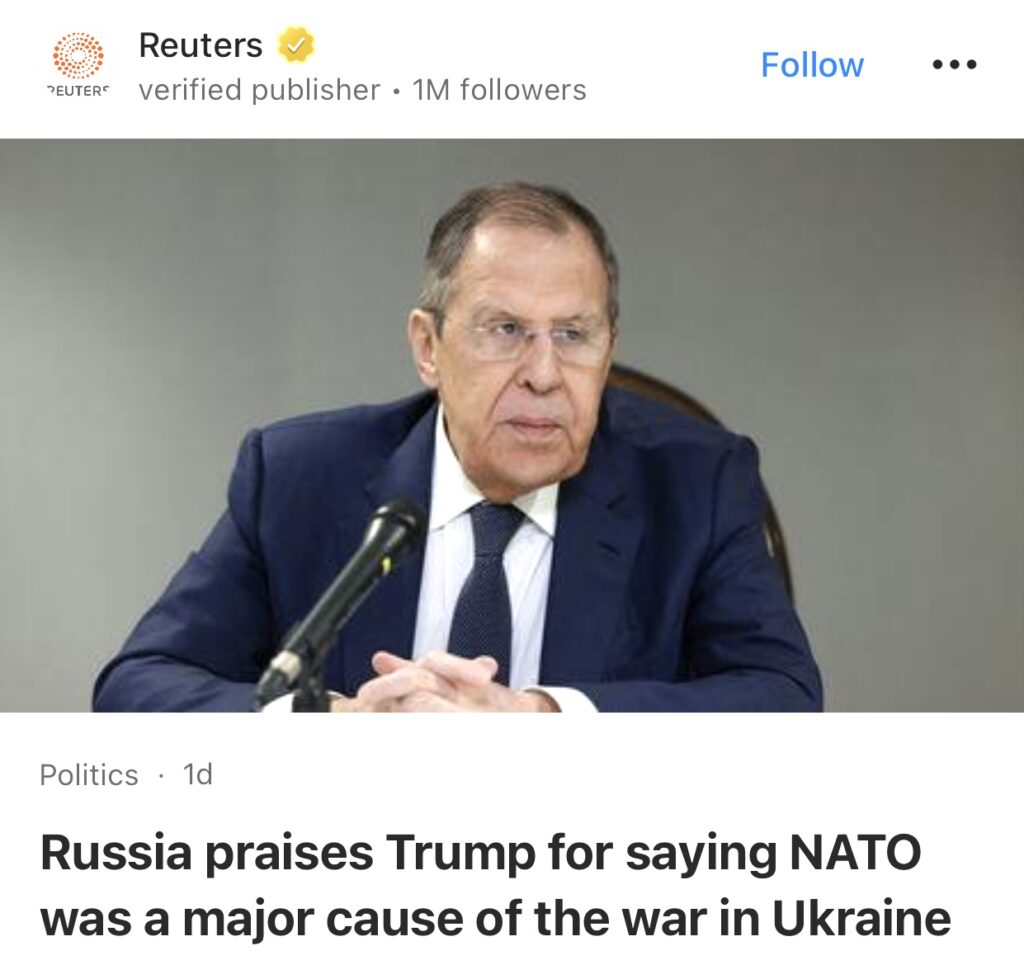This screenshot has width=1024, height=960.
Task: Open the Reuters publisher name link
Action: point(200,45)
